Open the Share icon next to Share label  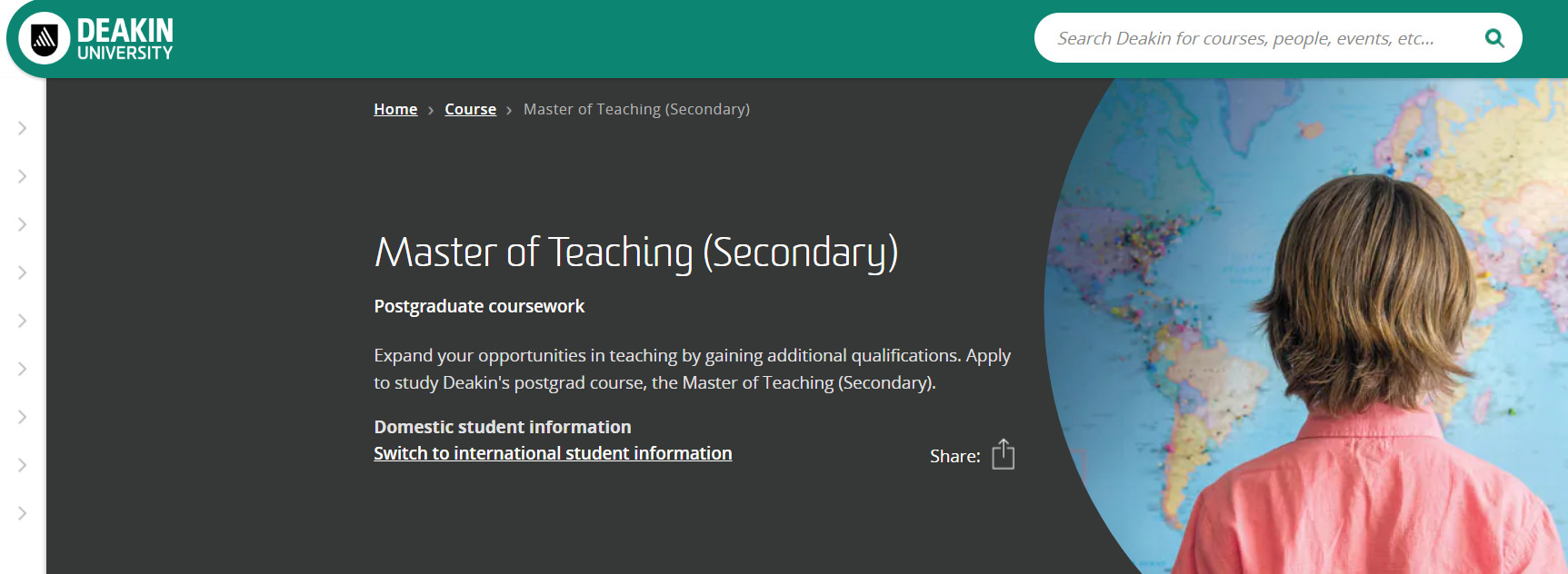click(x=1003, y=454)
